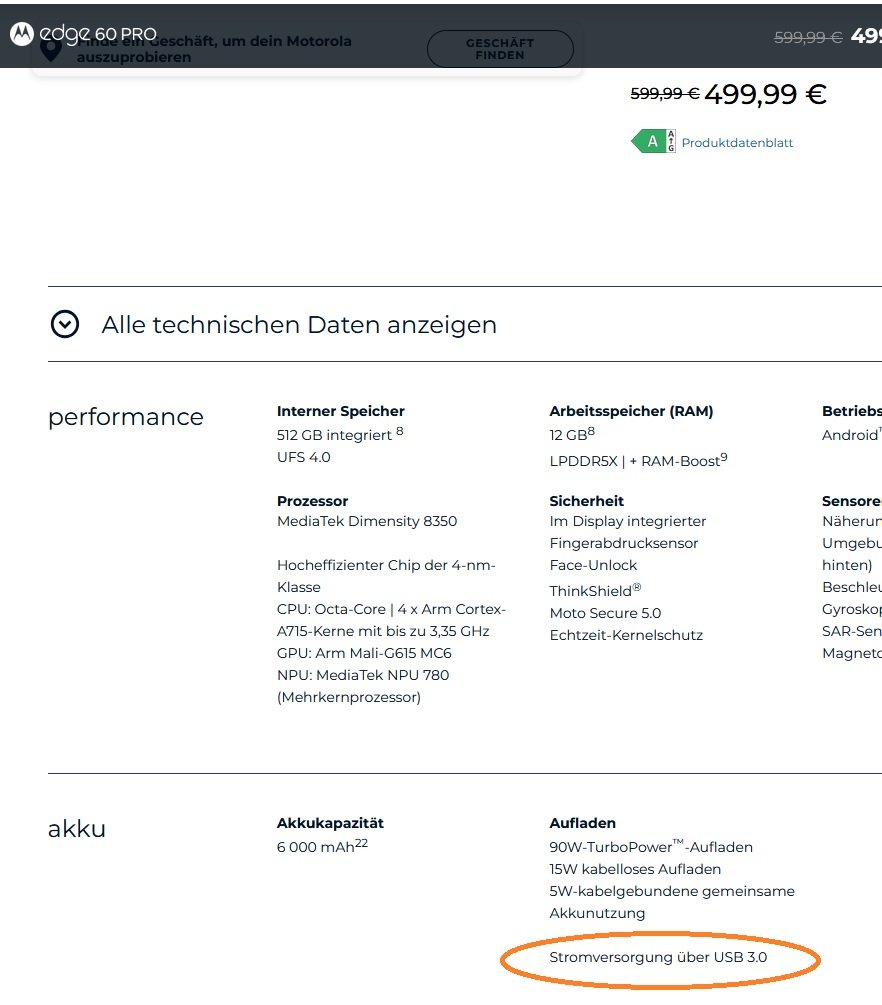882x1005 pixels.
Task: Click 'Face-Unlock' text
Action: 593,565
